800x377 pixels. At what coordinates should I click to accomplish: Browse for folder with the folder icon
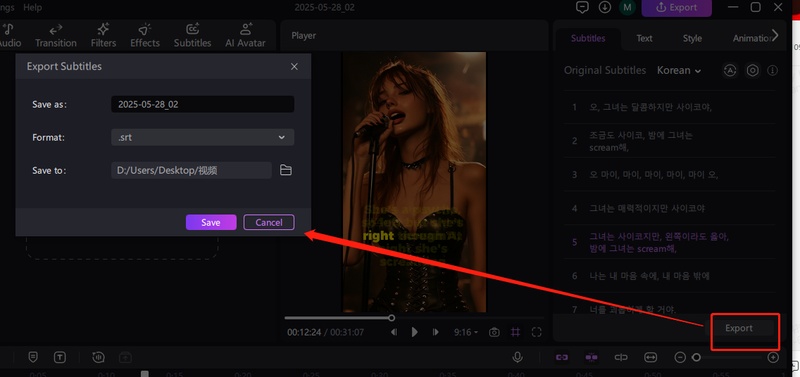tap(286, 170)
